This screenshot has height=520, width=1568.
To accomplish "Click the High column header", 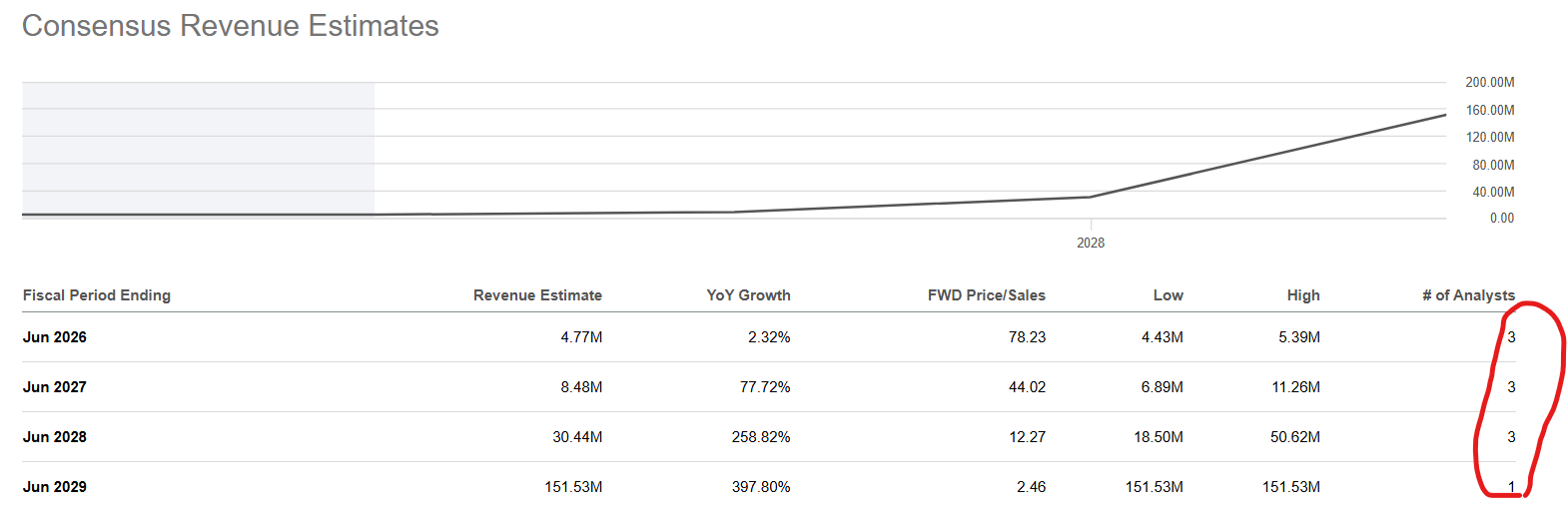I will 1303,295.
